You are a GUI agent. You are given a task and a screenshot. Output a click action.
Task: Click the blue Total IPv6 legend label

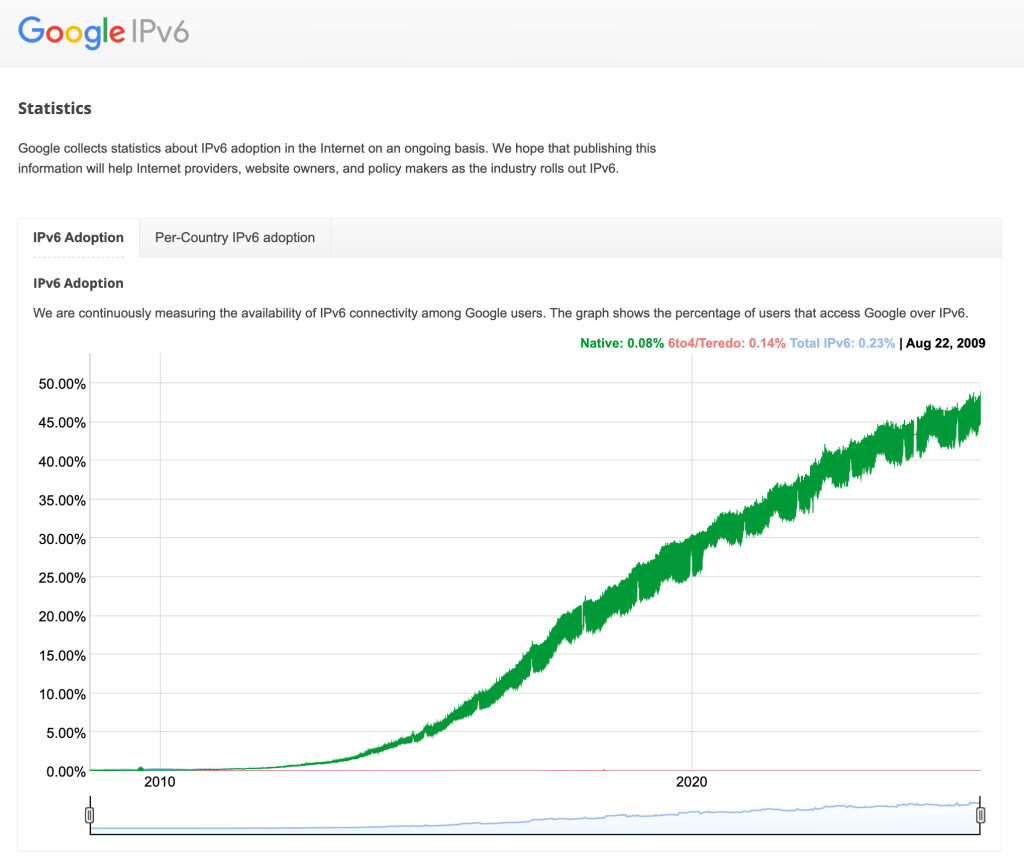[x=842, y=343]
